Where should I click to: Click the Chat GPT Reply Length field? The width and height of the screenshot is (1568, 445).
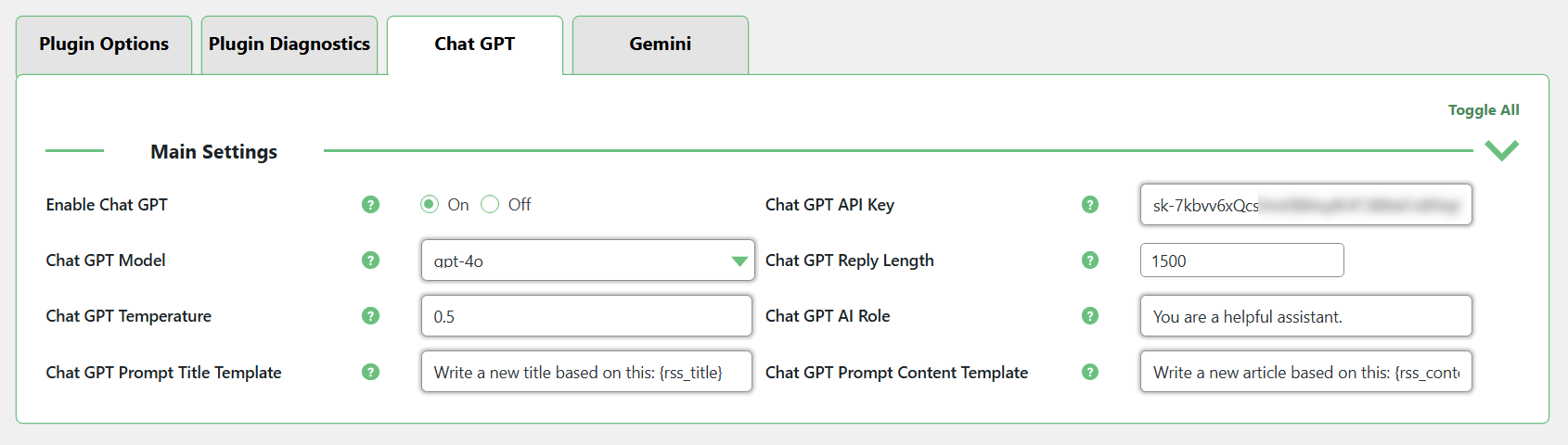coord(1241,261)
